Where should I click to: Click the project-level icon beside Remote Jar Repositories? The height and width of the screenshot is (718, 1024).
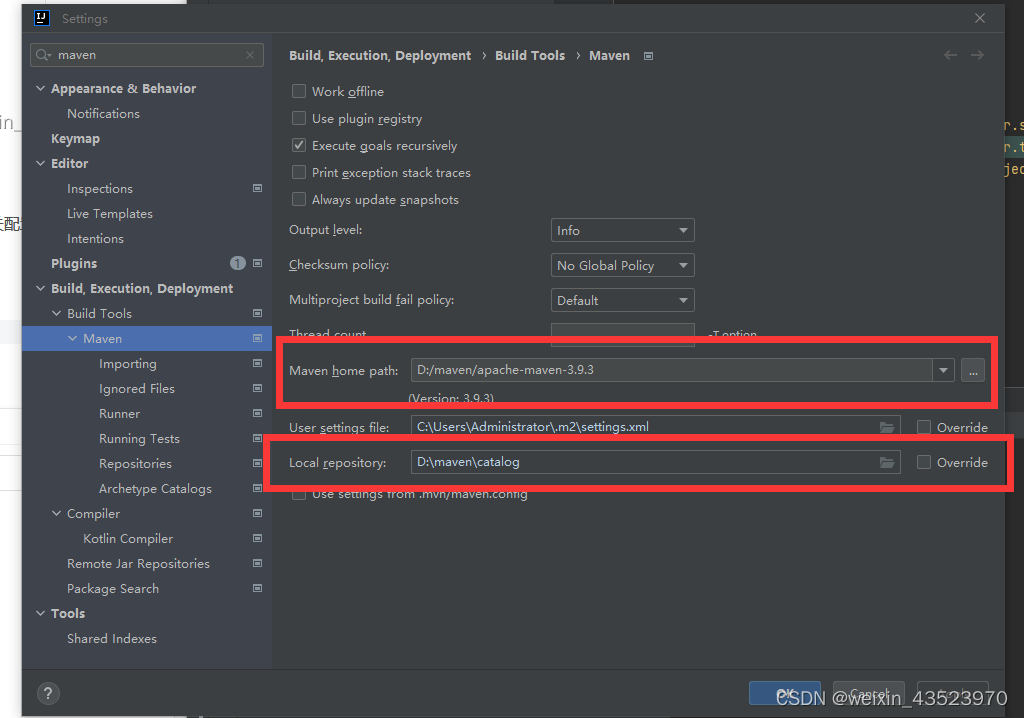[x=257, y=563]
